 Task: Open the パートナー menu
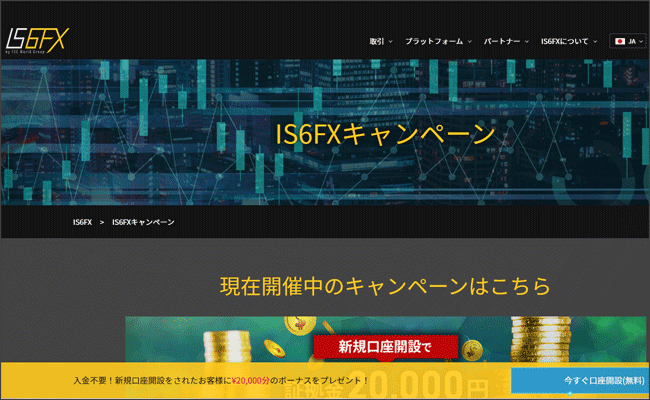tap(506, 41)
